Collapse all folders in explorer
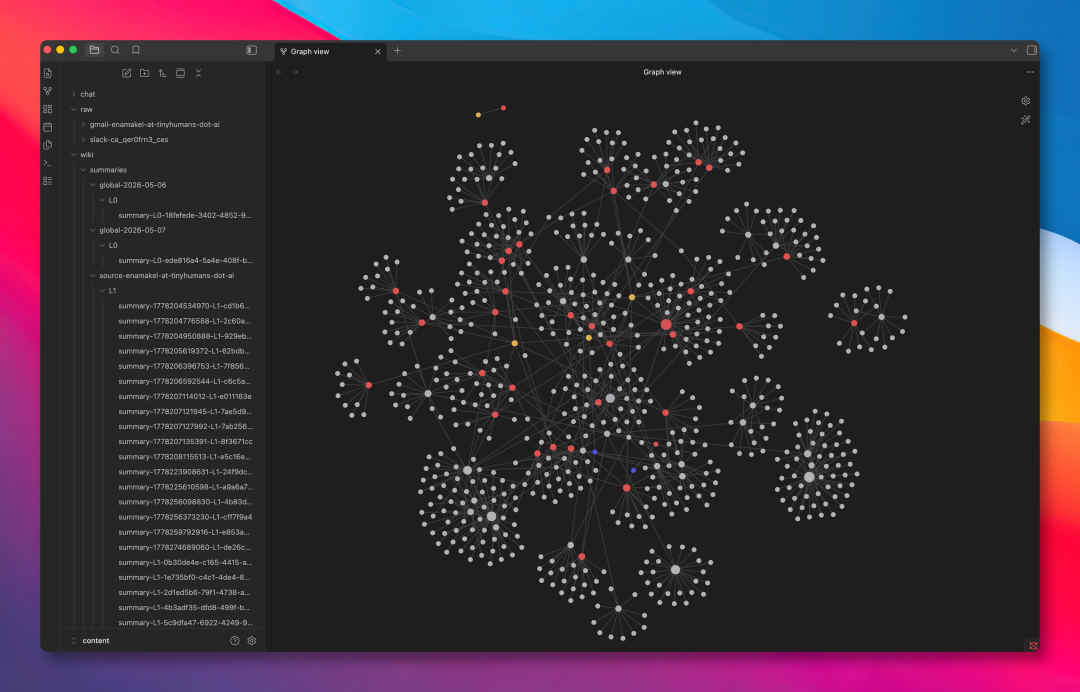 tap(198, 73)
